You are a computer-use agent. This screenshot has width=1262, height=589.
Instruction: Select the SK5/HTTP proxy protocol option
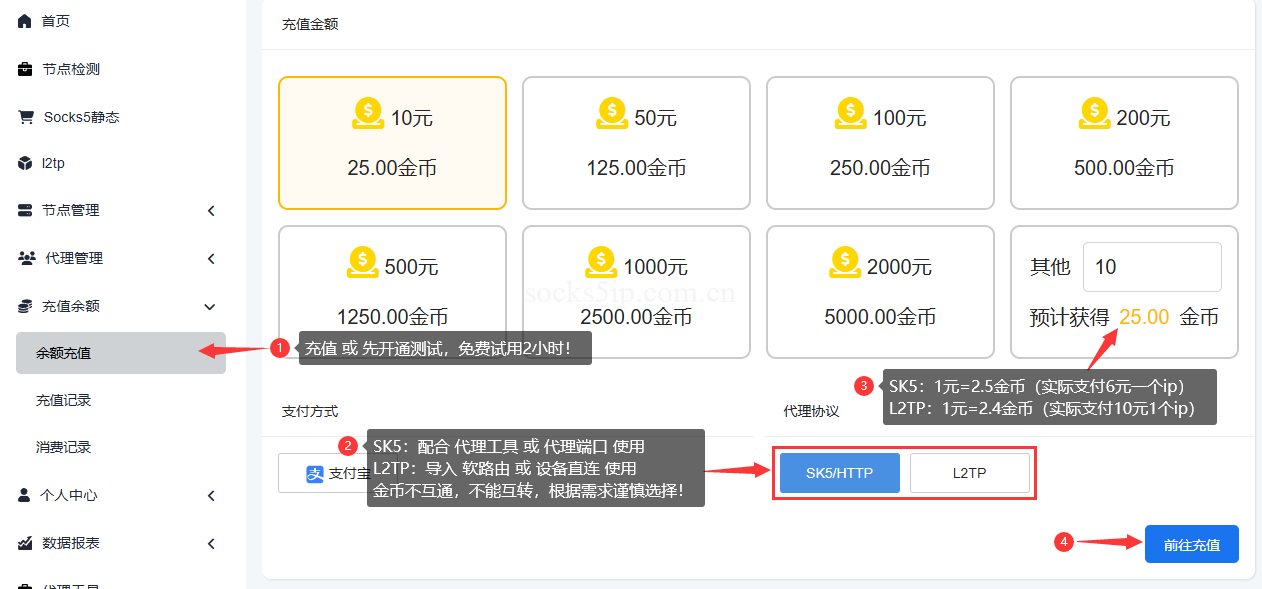point(839,473)
